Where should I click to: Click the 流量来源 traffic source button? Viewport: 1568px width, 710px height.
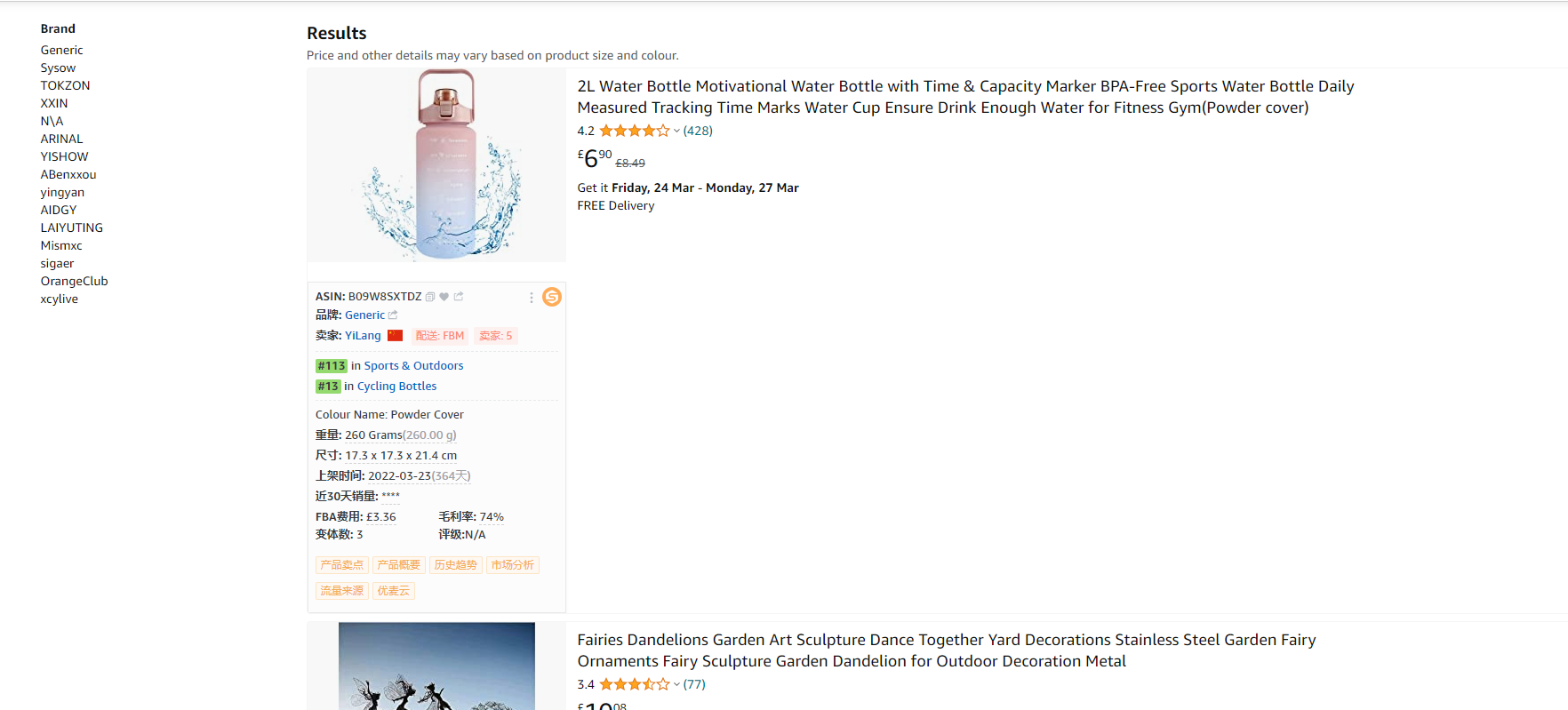pyautogui.click(x=342, y=591)
